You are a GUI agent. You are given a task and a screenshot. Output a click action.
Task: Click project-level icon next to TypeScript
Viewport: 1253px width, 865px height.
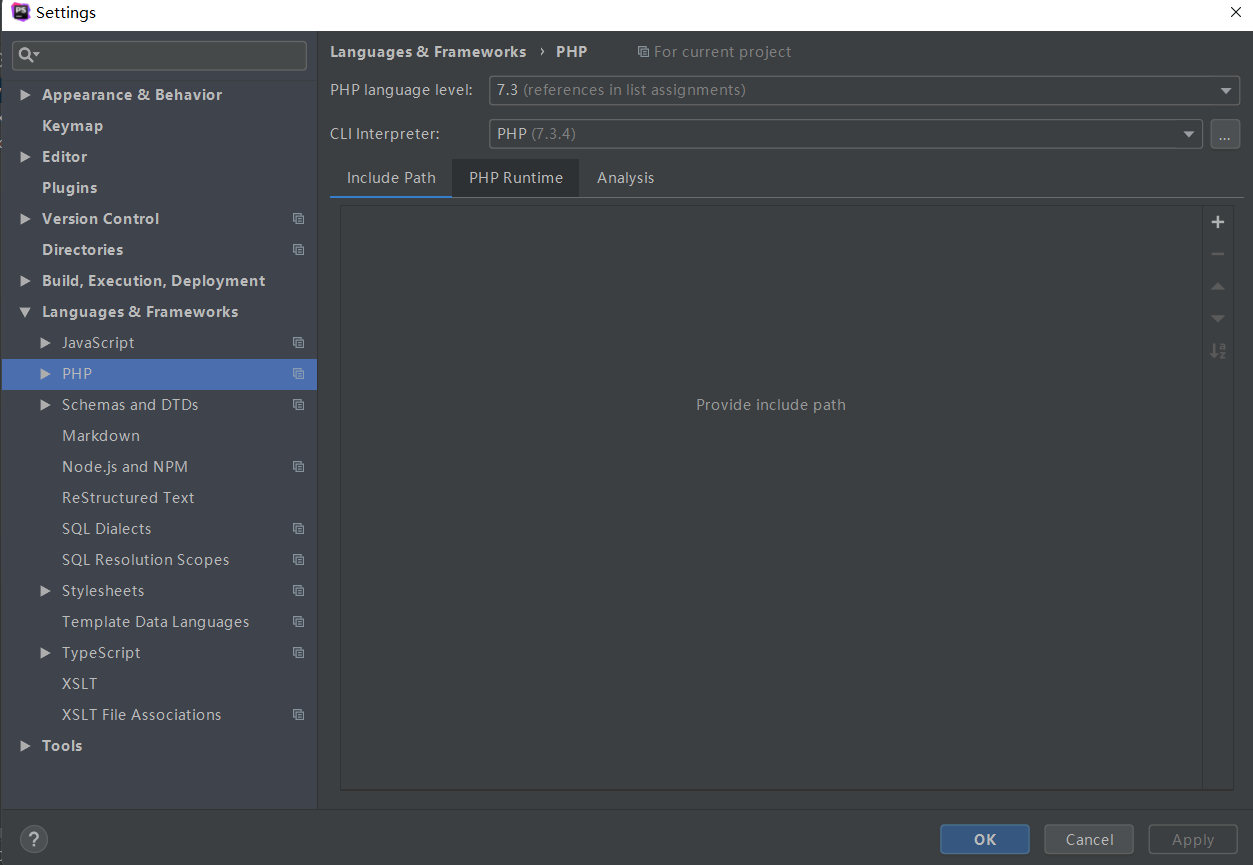[298, 653]
